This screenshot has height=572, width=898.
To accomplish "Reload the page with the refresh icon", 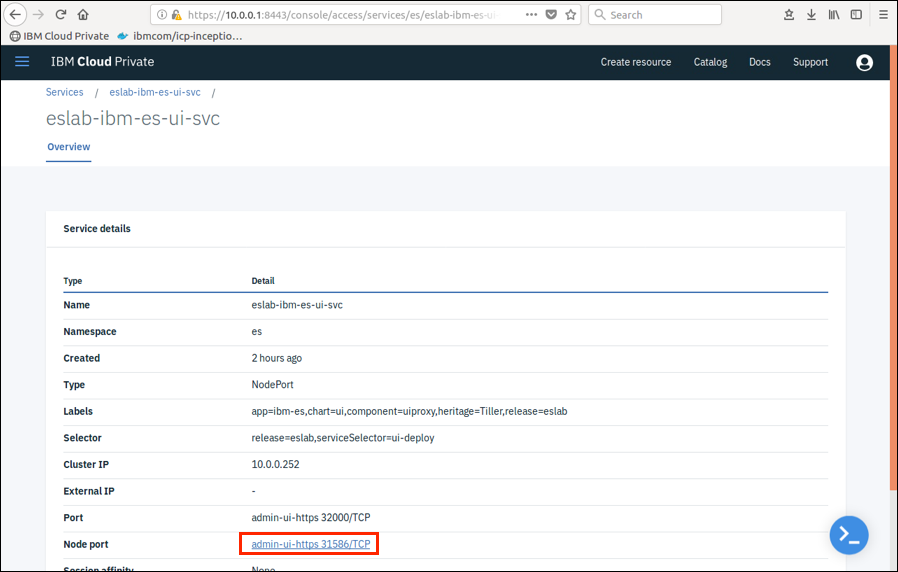I will click(x=61, y=15).
